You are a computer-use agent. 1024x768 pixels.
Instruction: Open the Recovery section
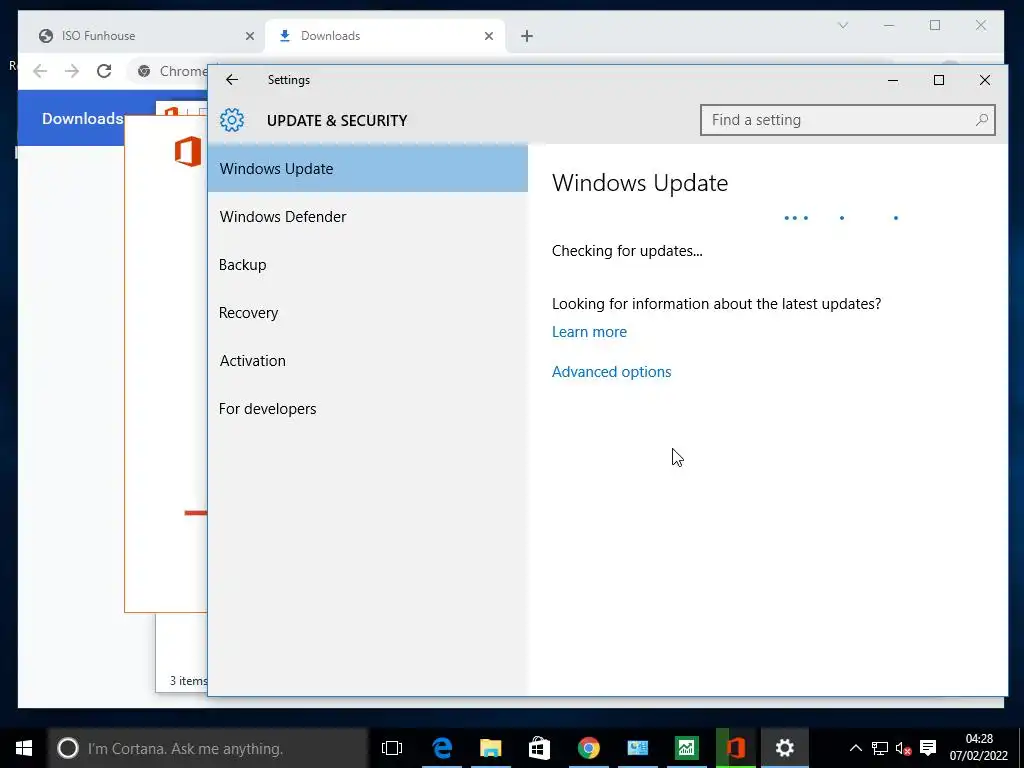[x=368, y=313]
